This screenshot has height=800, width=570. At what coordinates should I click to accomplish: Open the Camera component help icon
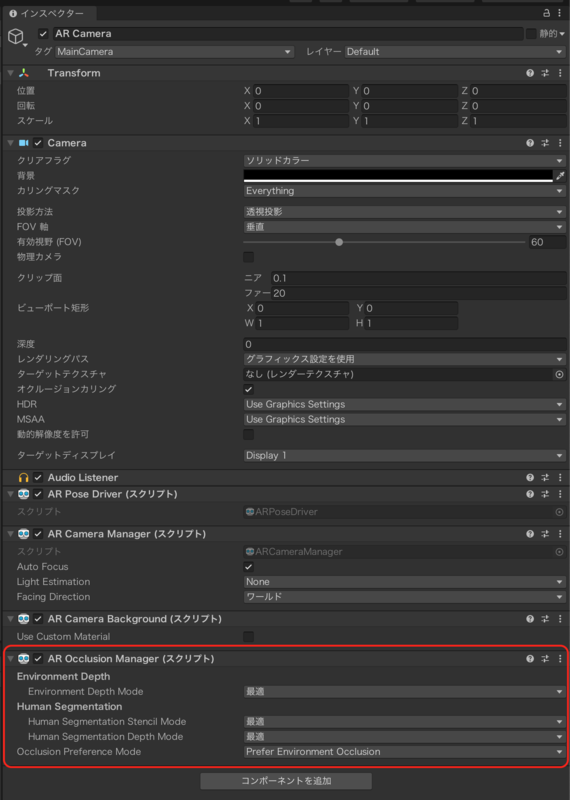[530, 143]
